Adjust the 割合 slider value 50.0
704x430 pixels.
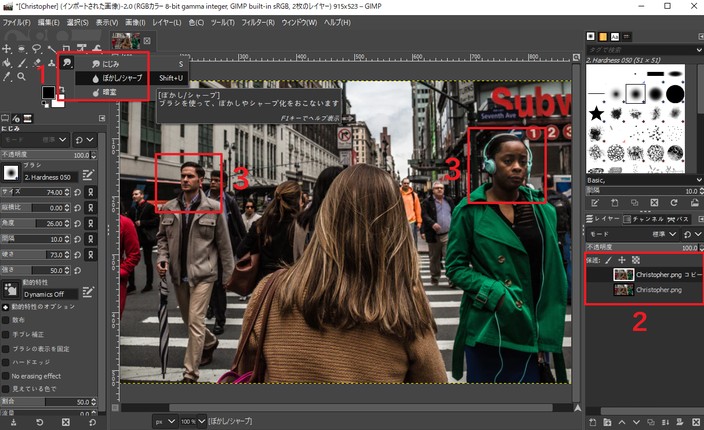[48, 402]
